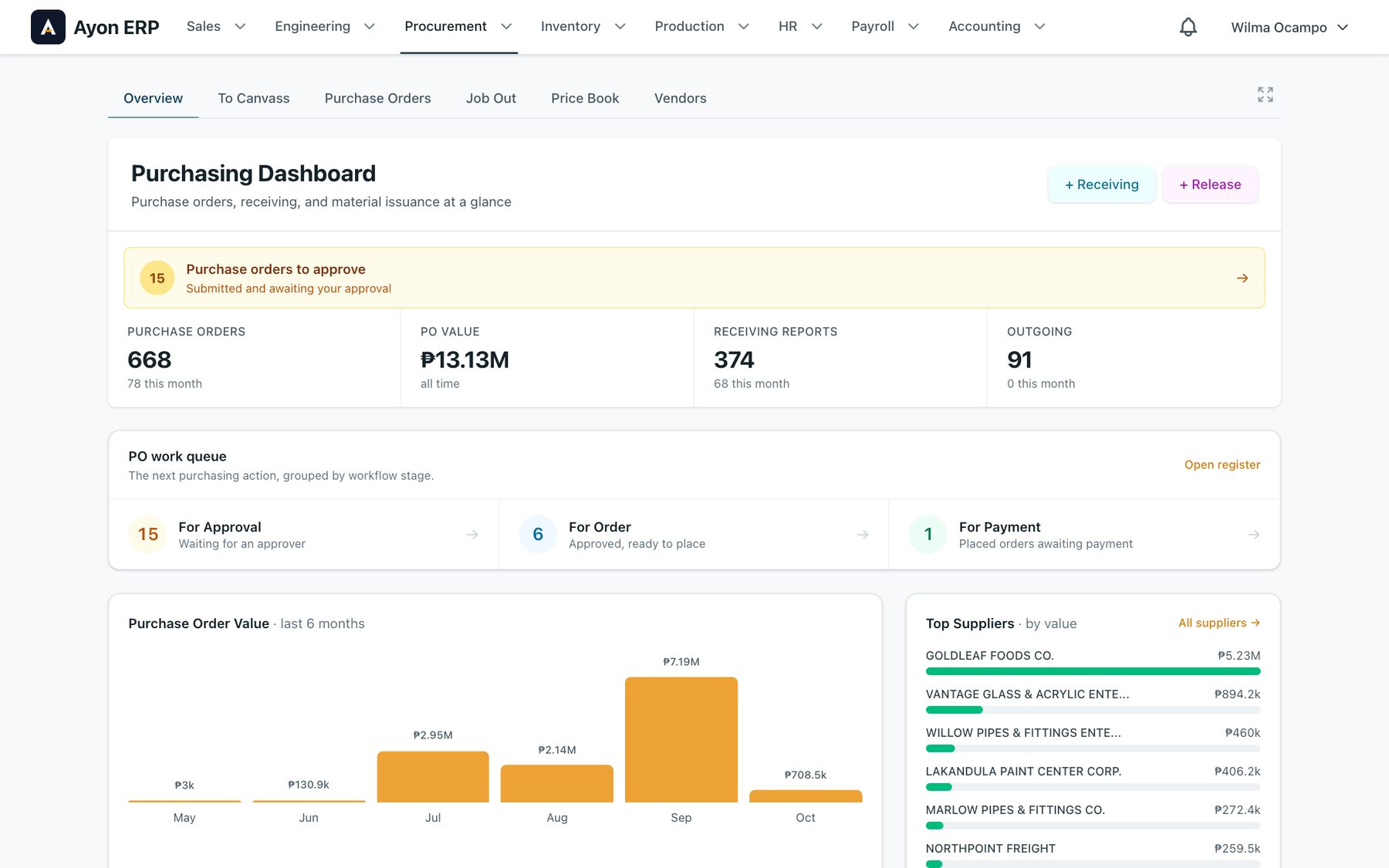
Task: Open the Price Book tab
Action: [585, 98]
